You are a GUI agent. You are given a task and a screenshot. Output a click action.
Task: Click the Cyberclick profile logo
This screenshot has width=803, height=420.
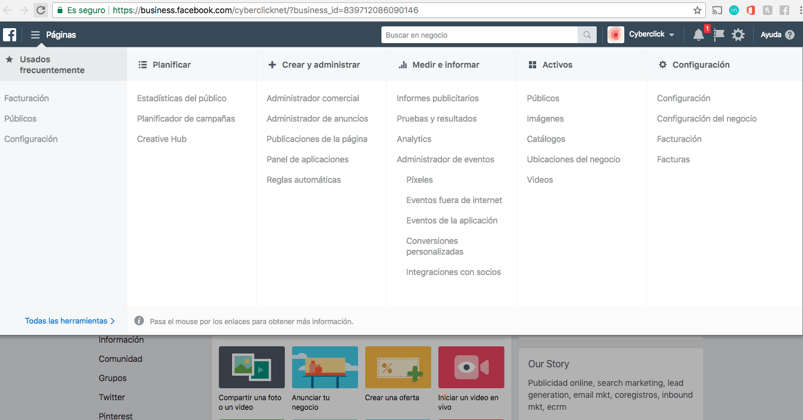(616, 34)
